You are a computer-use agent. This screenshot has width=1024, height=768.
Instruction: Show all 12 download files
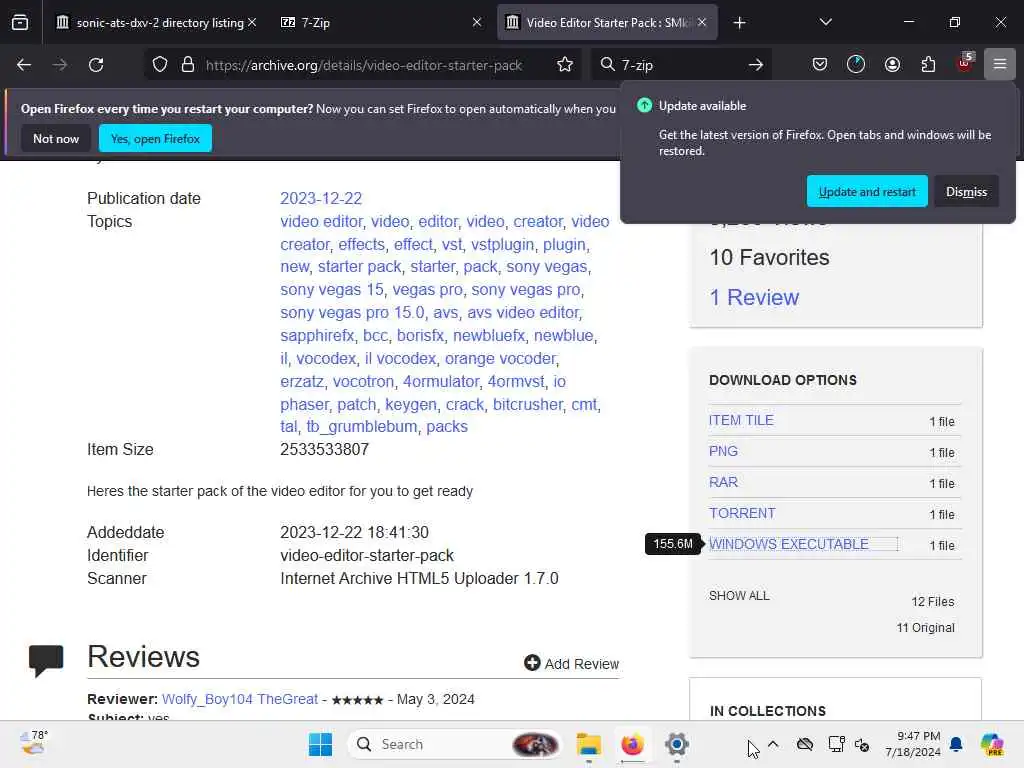[x=739, y=596]
